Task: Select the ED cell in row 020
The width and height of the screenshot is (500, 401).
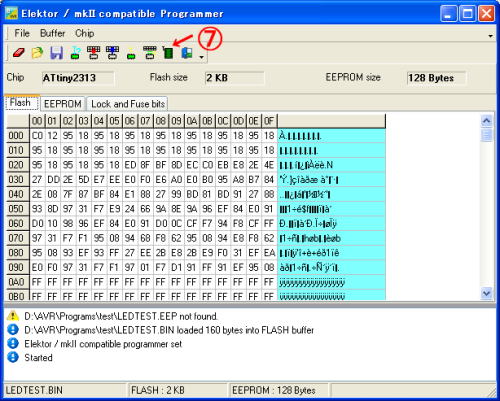Action: click(130, 165)
